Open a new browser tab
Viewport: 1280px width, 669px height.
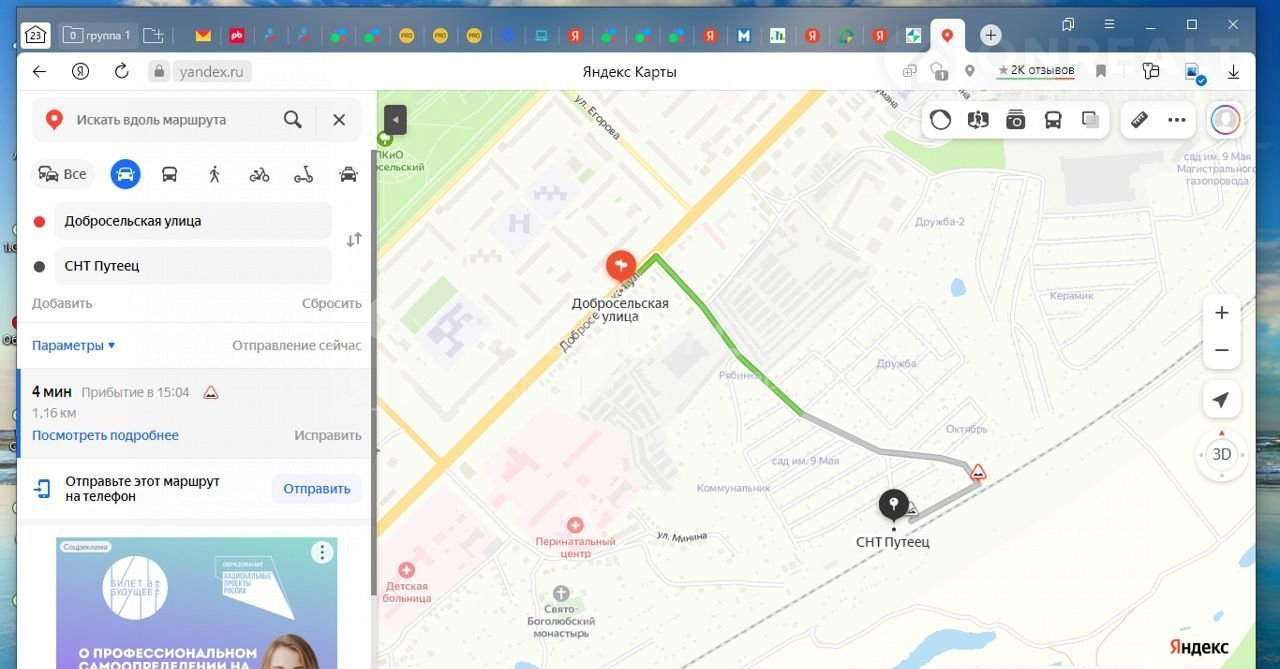tap(990, 35)
